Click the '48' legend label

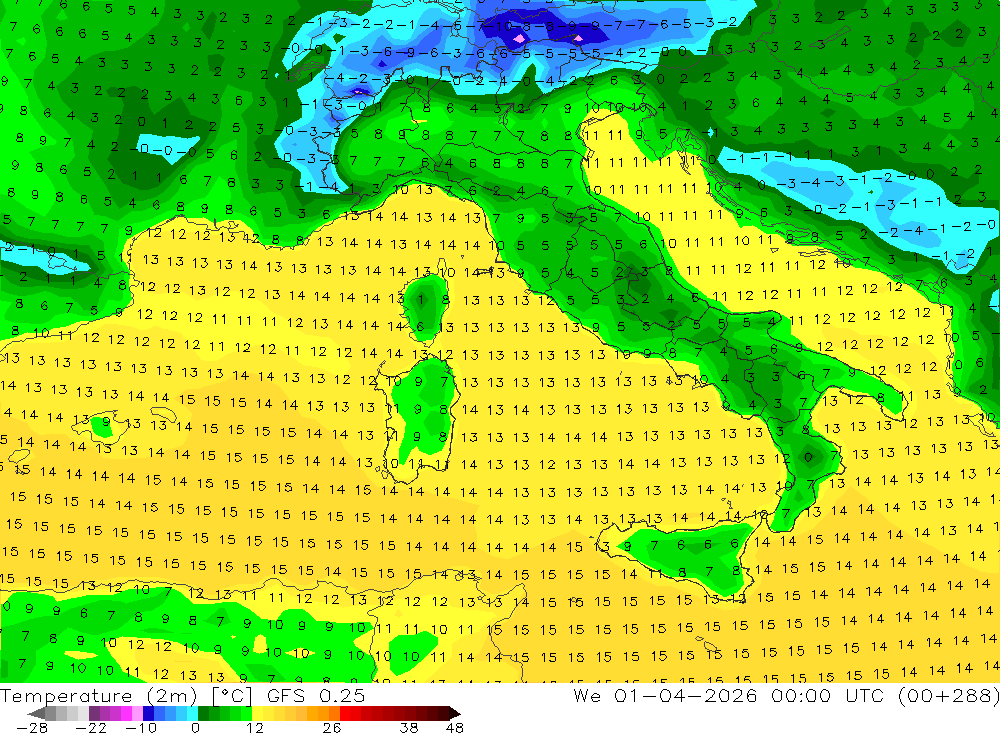pyautogui.click(x=455, y=727)
